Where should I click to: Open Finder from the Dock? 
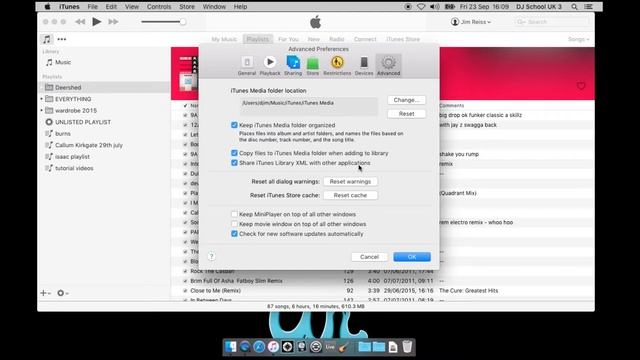[231, 347]
